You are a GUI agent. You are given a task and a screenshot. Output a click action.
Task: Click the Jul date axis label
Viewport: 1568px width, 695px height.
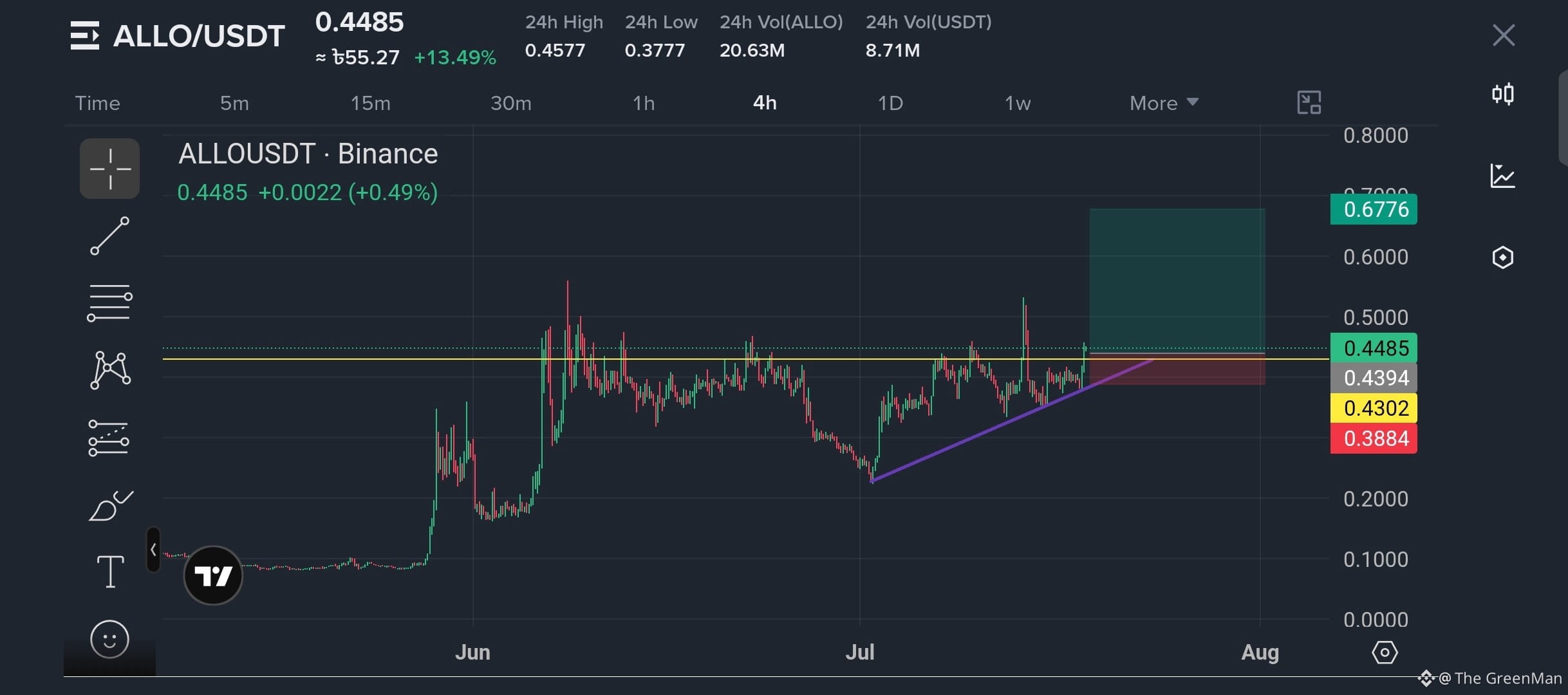click(x=860, y=653)
